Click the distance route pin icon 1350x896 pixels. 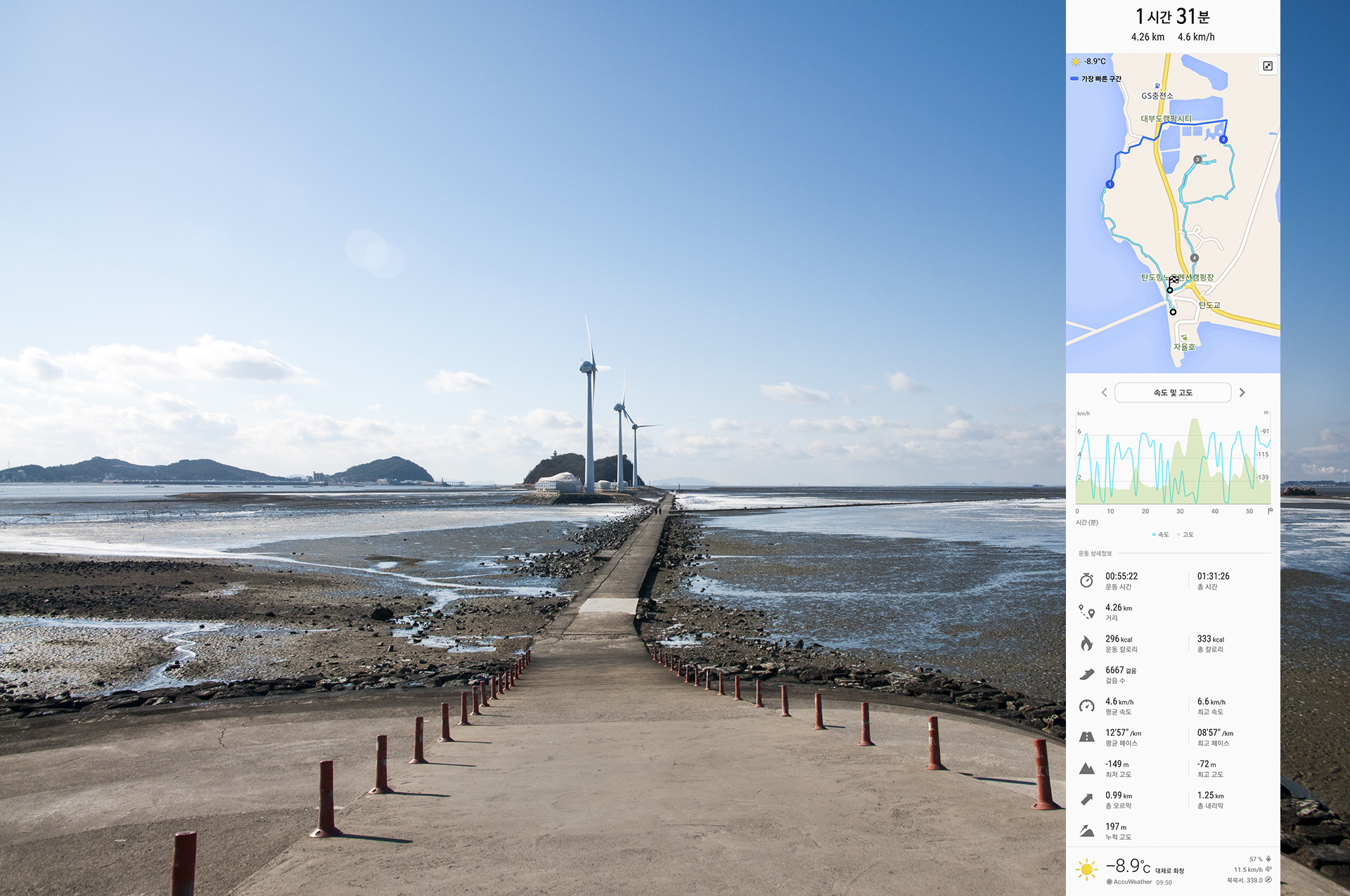click(x=1086, y=612)
